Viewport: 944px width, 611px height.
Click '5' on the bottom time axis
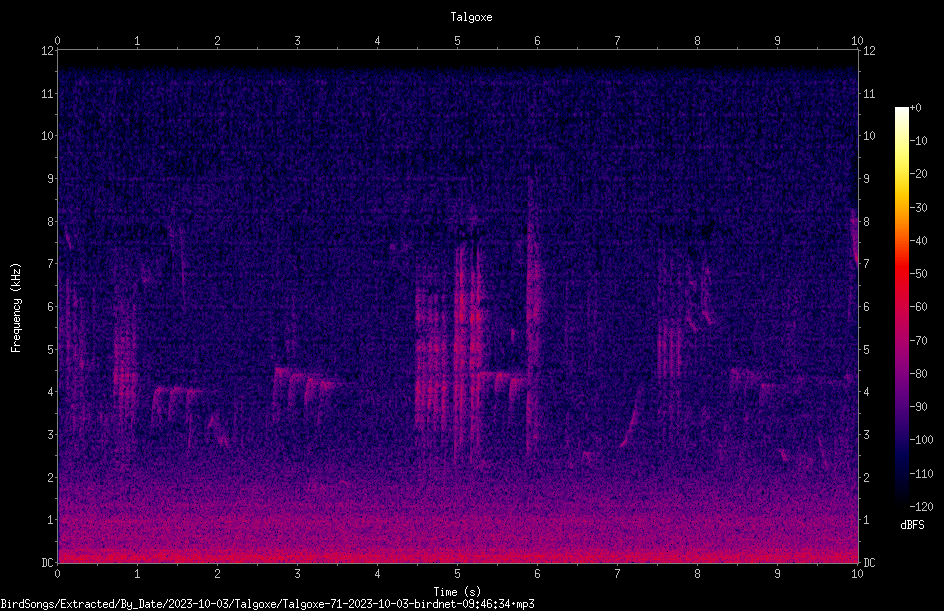pyautogui.click(x=458, y=574)
